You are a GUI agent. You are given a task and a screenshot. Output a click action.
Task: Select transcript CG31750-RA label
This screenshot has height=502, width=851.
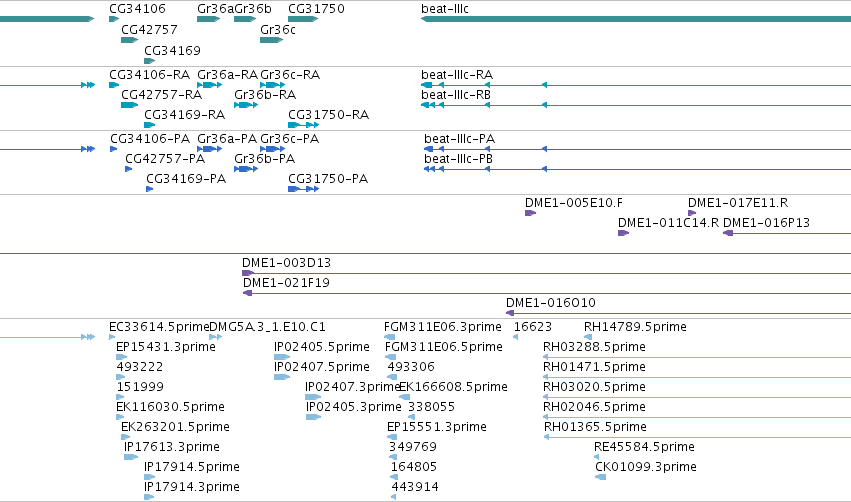click(329, 115)
